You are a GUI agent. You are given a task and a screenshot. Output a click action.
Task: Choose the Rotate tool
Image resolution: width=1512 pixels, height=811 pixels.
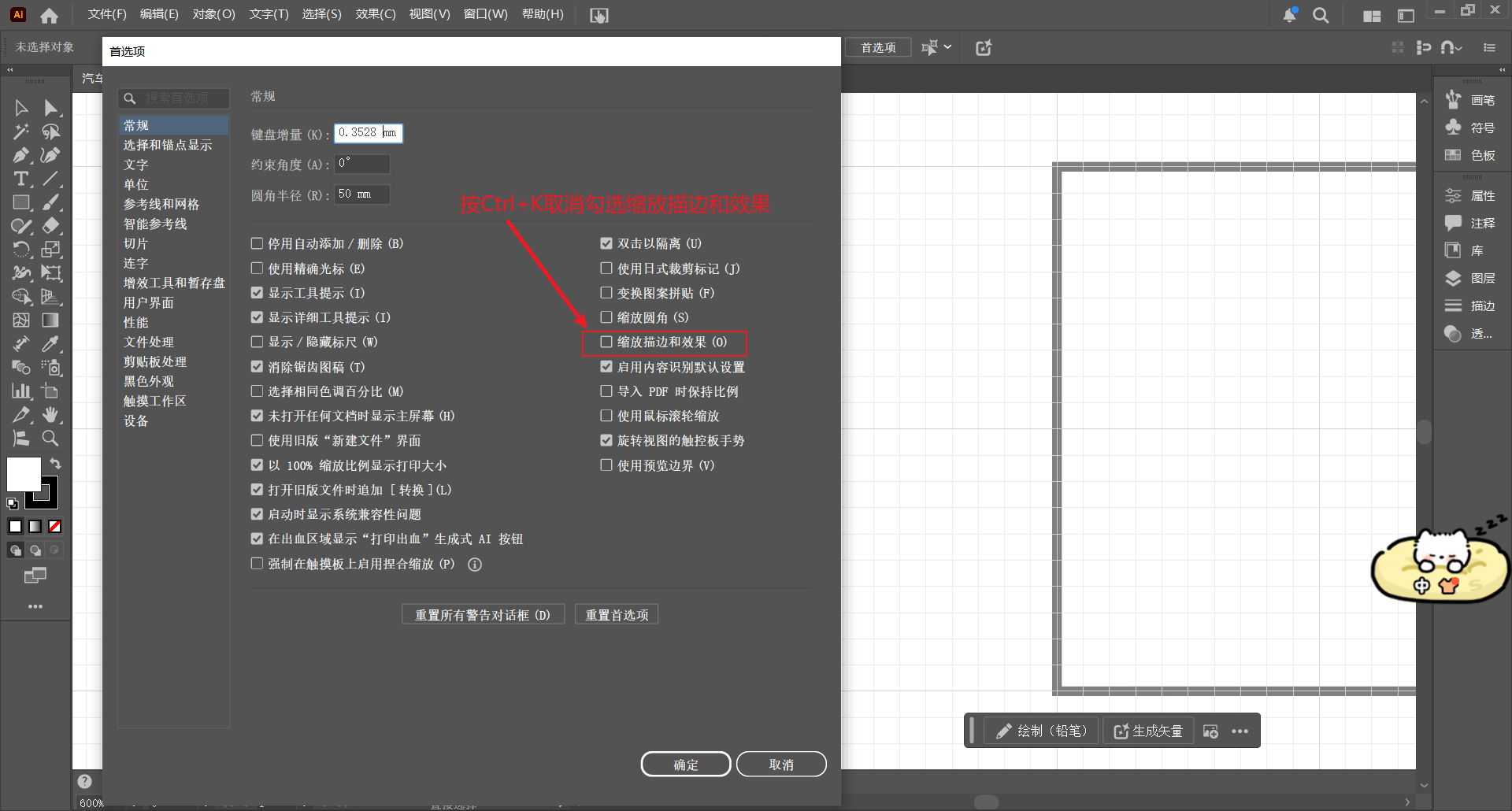(x=21, y=250)
